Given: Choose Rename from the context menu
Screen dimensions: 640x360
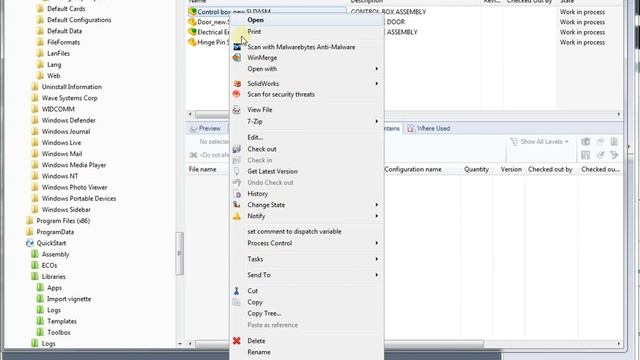Looking at the screenshot, I should (x=259, y=352).
